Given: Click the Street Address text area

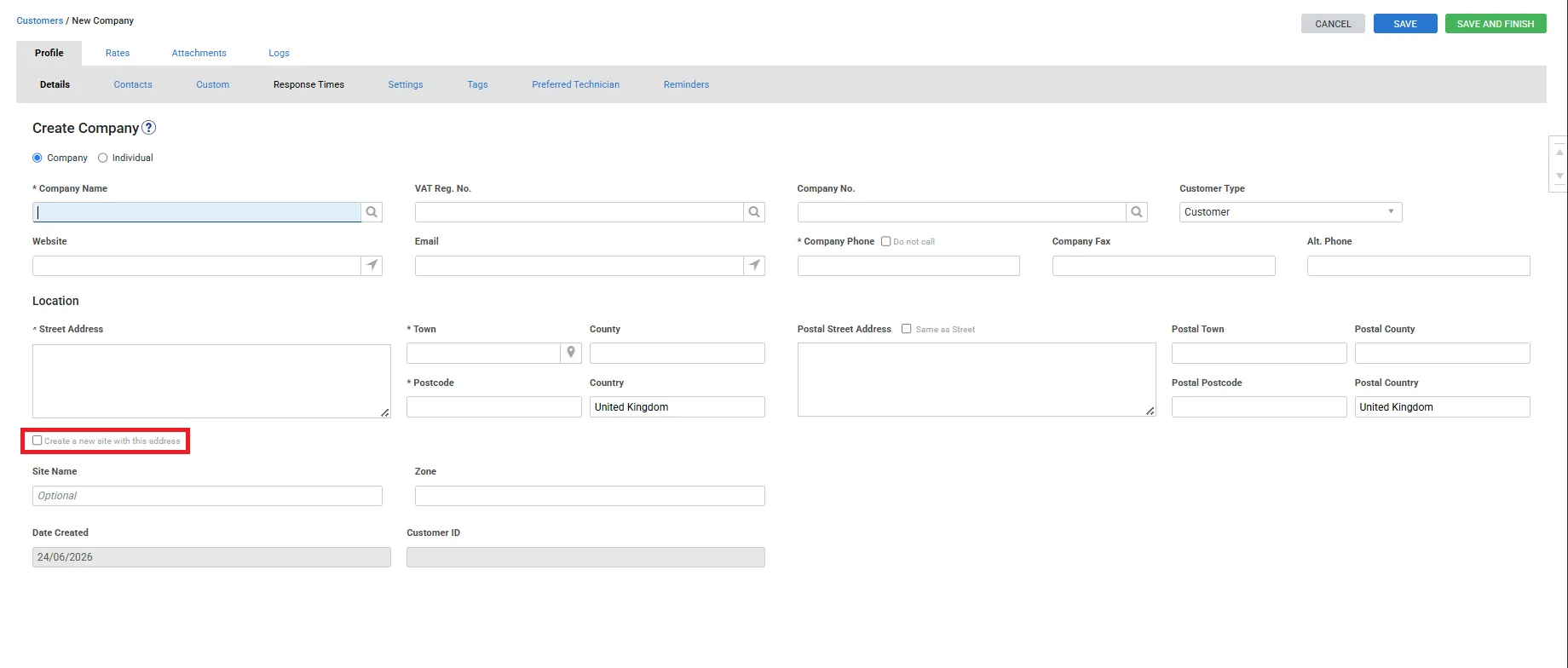Looking at the screenshot, I should 211,381.
